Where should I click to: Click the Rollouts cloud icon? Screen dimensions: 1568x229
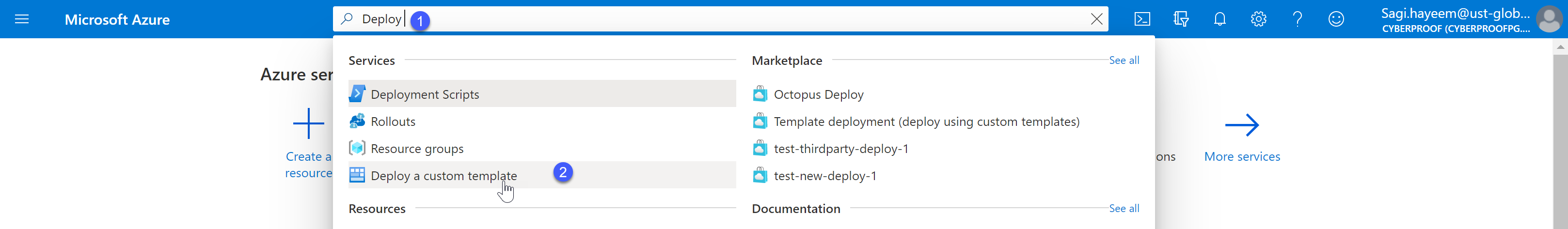(357, 121)
